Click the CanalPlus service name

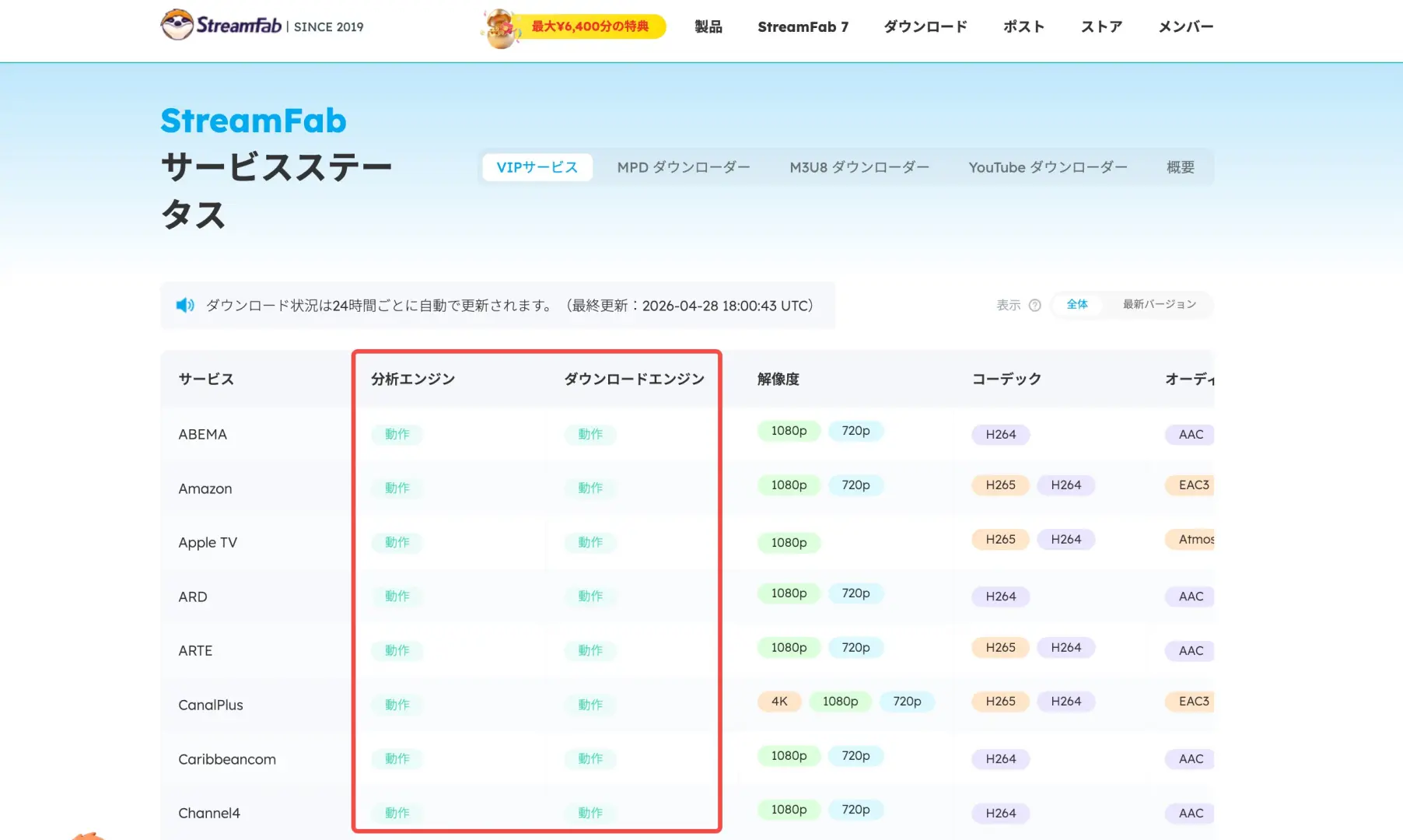click(211, 705)
